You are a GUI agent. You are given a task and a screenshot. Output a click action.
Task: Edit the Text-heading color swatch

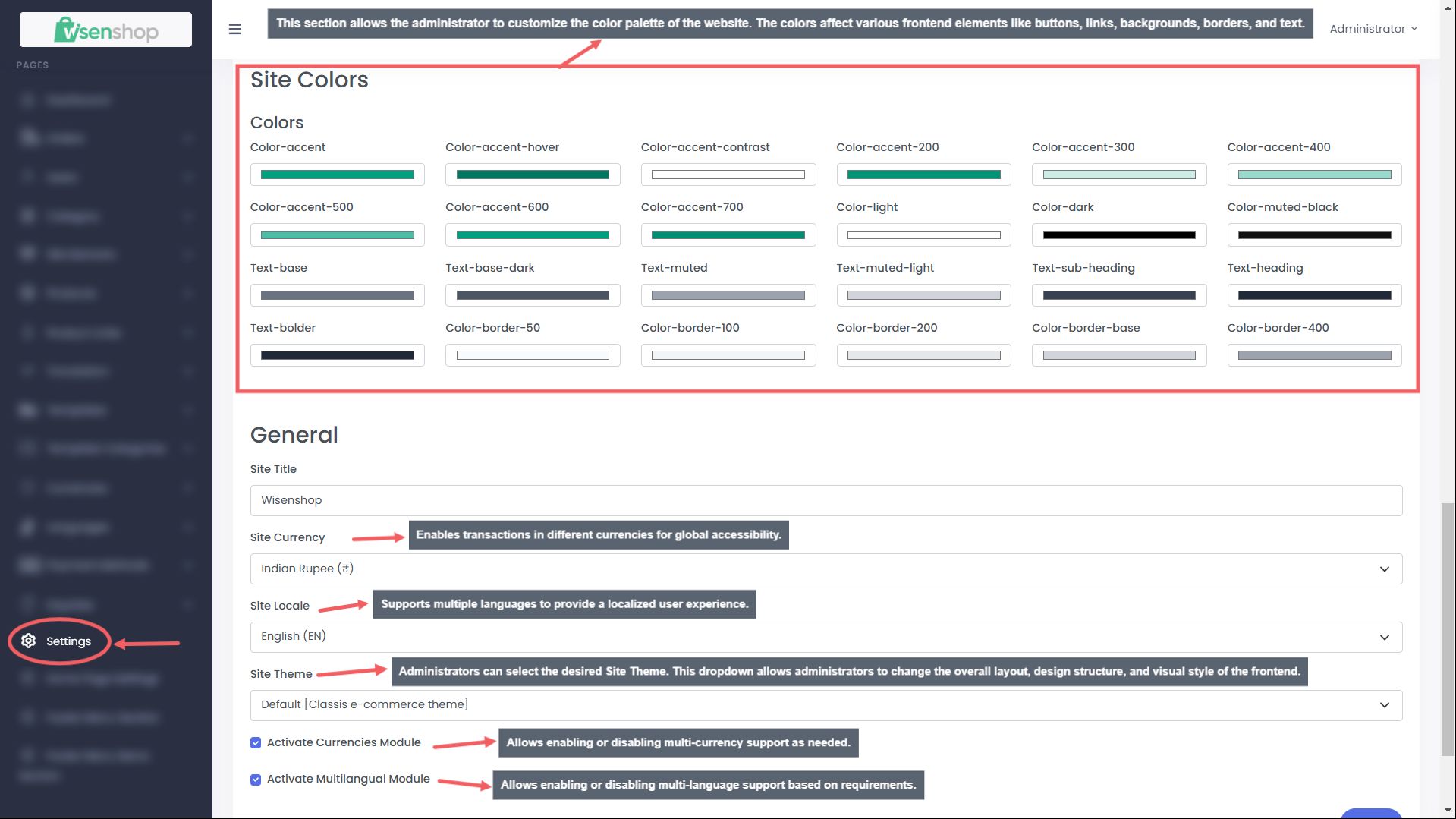click(1314, 295)
